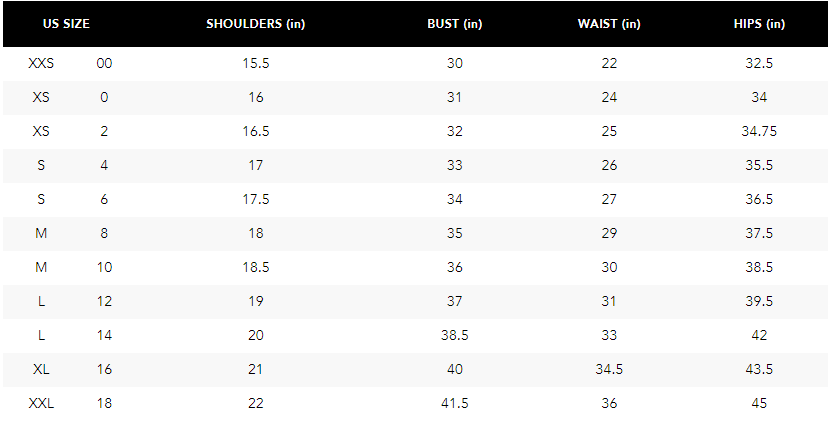
Task: Select US size number 12
Action: pos(104,301)
